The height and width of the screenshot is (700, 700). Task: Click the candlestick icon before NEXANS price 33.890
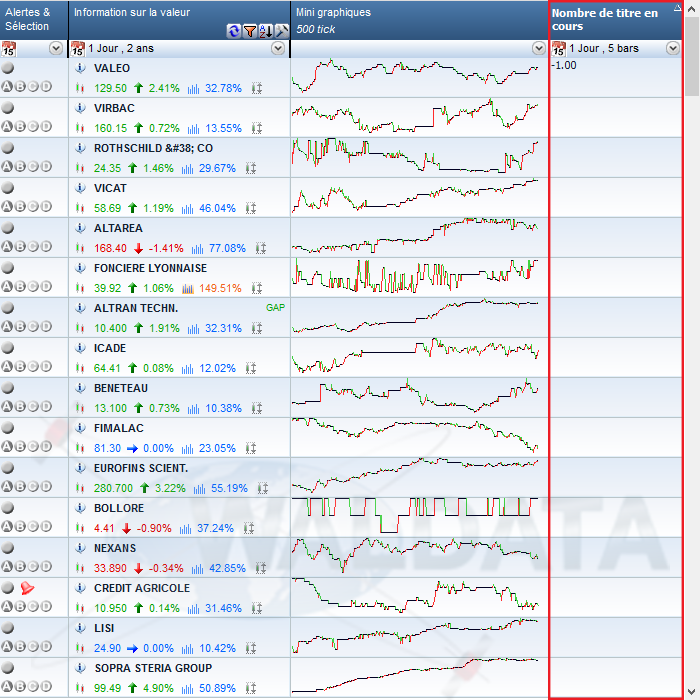pos(80,568)
